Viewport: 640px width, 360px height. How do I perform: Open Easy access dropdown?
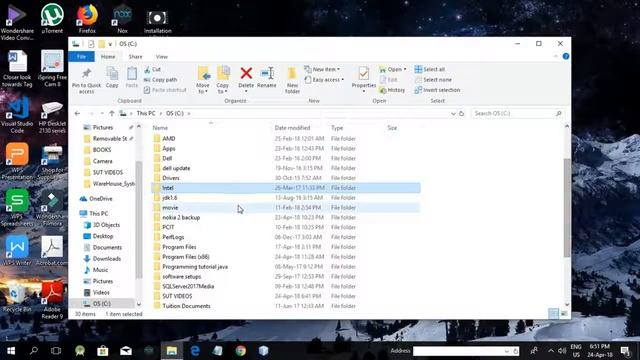point(324,80)
